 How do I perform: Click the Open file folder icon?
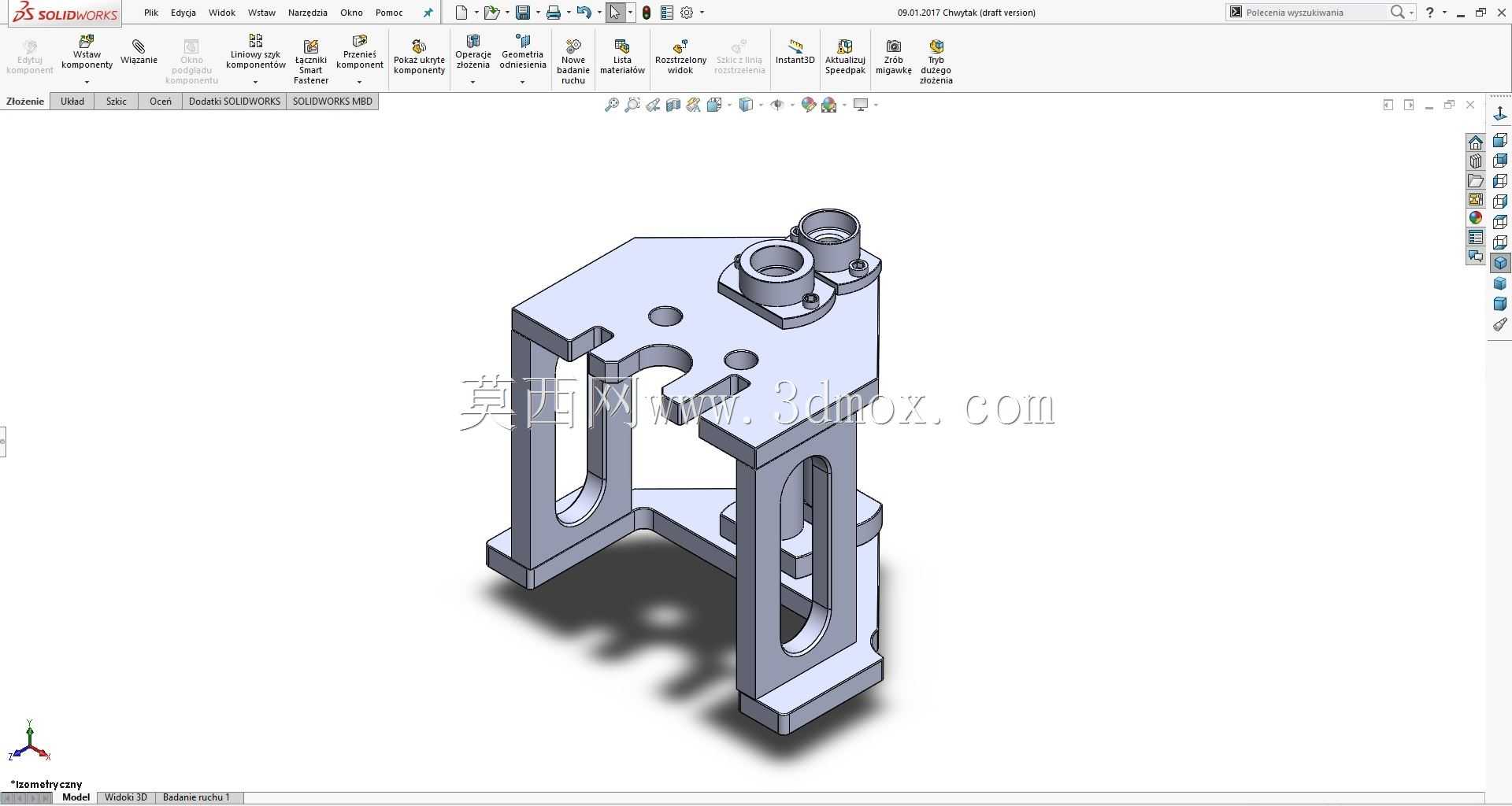(491, 13)
